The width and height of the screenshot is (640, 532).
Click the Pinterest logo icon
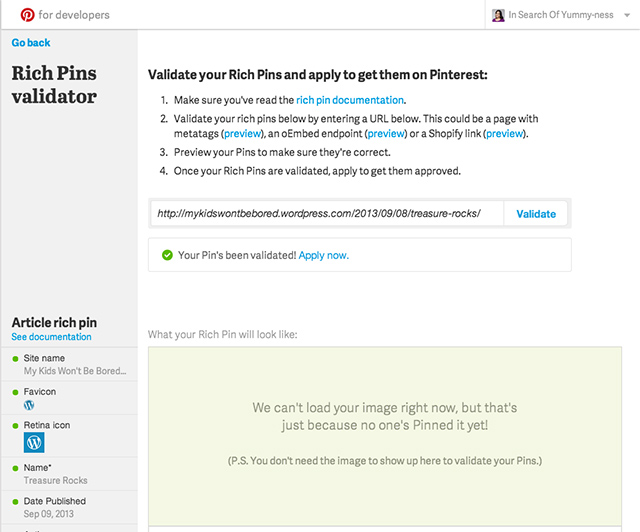pos(27,15)
